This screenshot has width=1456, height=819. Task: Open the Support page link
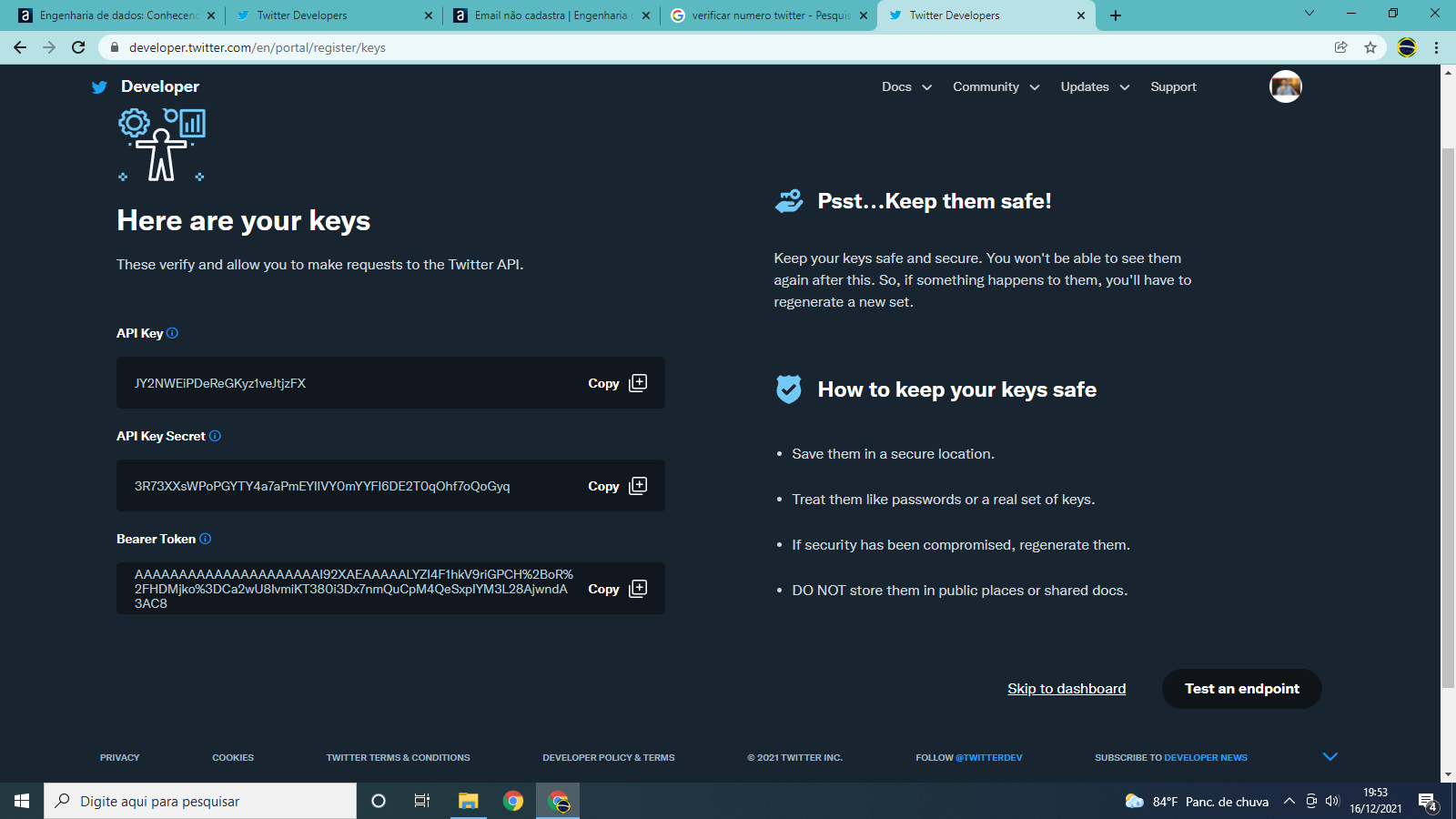pyautogui.click(x=1173, y=87)
